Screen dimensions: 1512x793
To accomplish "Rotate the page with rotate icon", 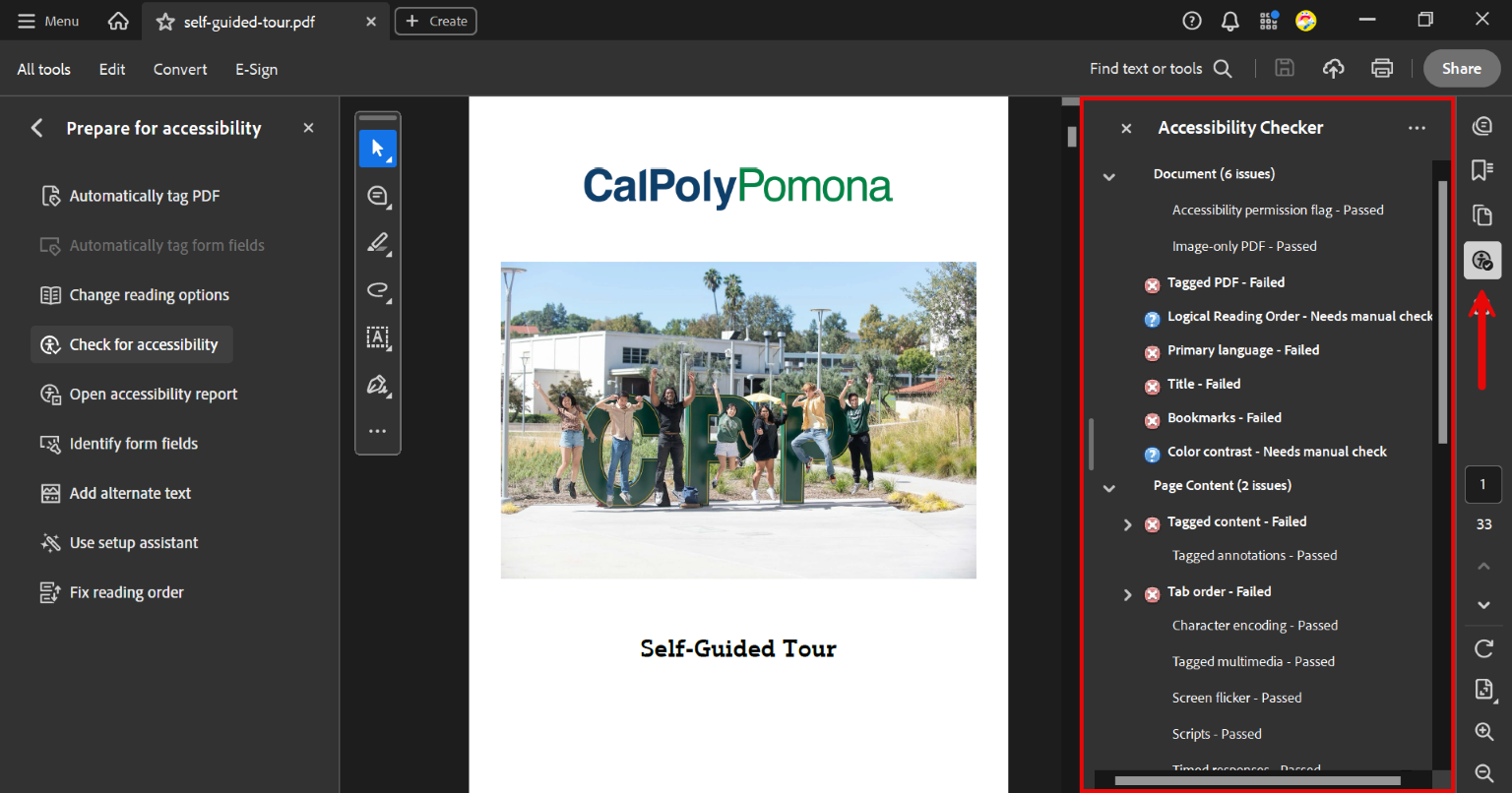I will (1483, 648).
